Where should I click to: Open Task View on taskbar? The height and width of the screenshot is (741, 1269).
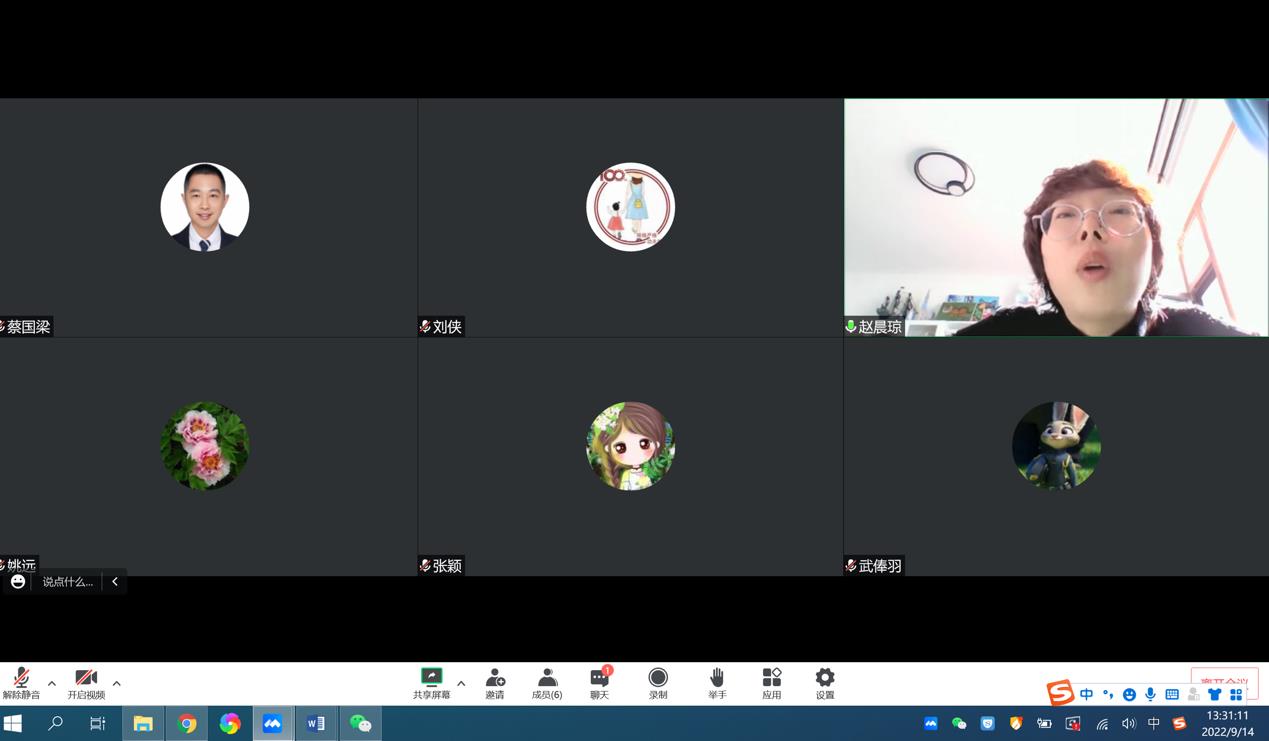pyautogui.click(x=98, y=723)
